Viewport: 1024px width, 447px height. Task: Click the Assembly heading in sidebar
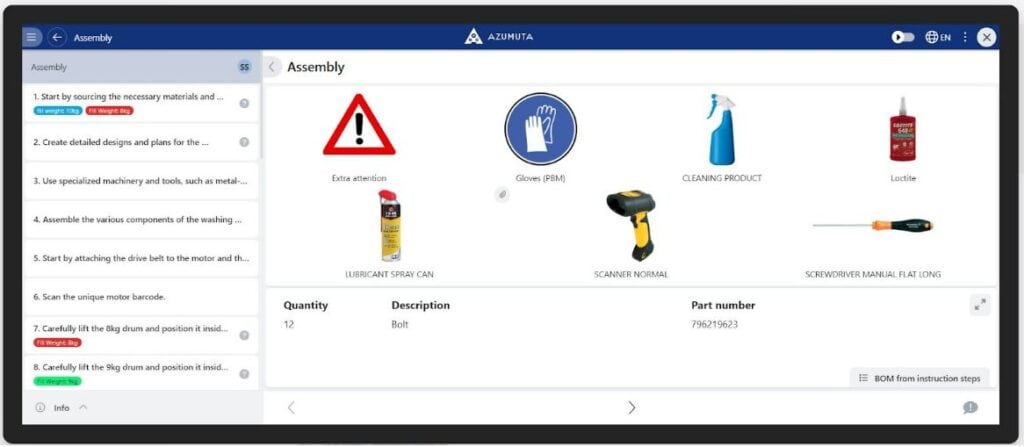(49, 67)
